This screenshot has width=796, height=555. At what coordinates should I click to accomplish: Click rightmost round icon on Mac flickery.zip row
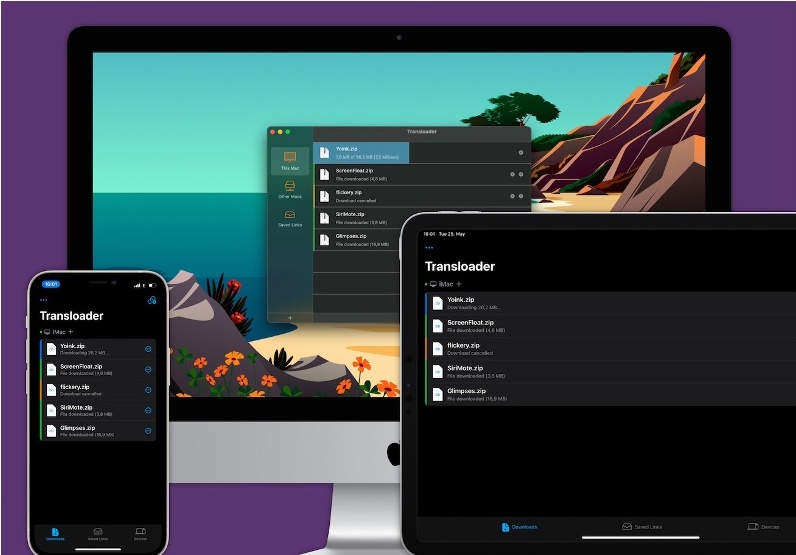pyautogui.click(x=521, y=196)
